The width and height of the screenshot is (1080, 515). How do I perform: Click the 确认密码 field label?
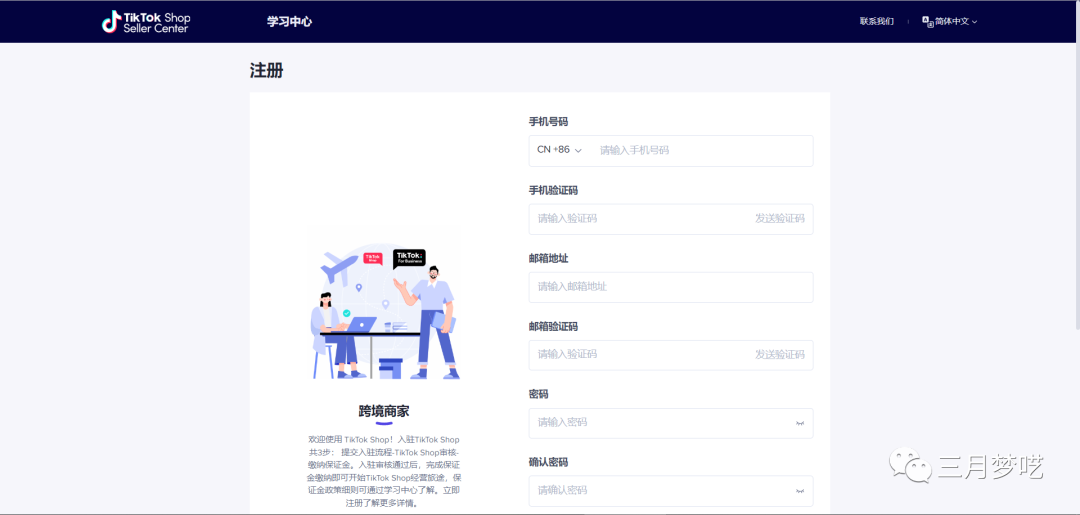tap(548, 462)
